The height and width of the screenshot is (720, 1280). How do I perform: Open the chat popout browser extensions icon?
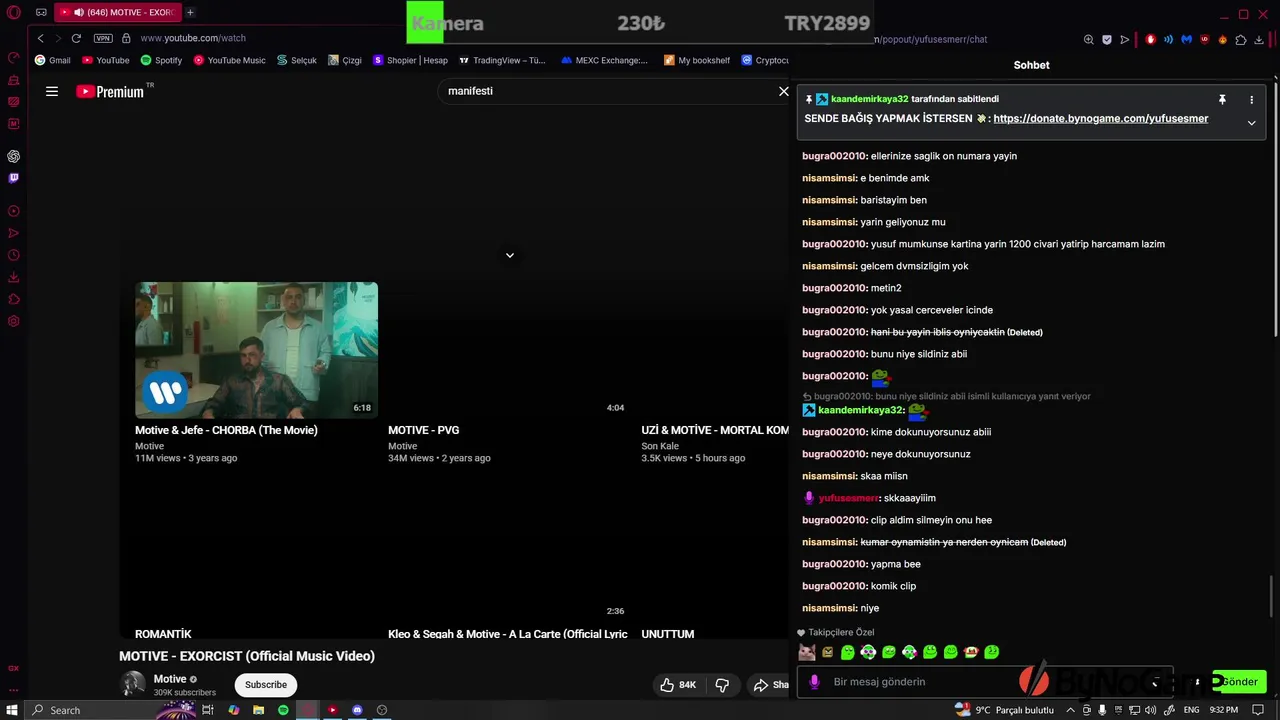coord(1241,40)
